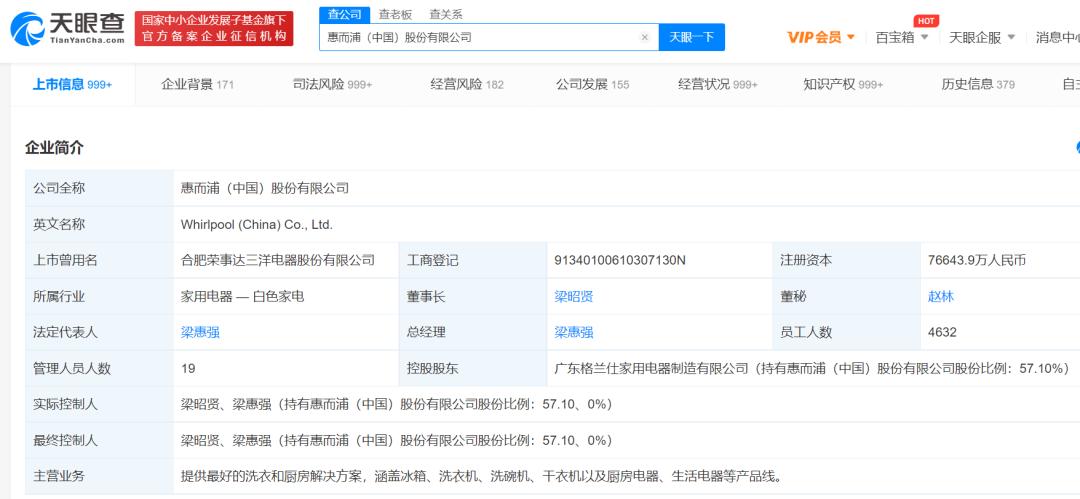Switch to the 经营风险 tab
The image size is (1080, 499).
point(467,85)
